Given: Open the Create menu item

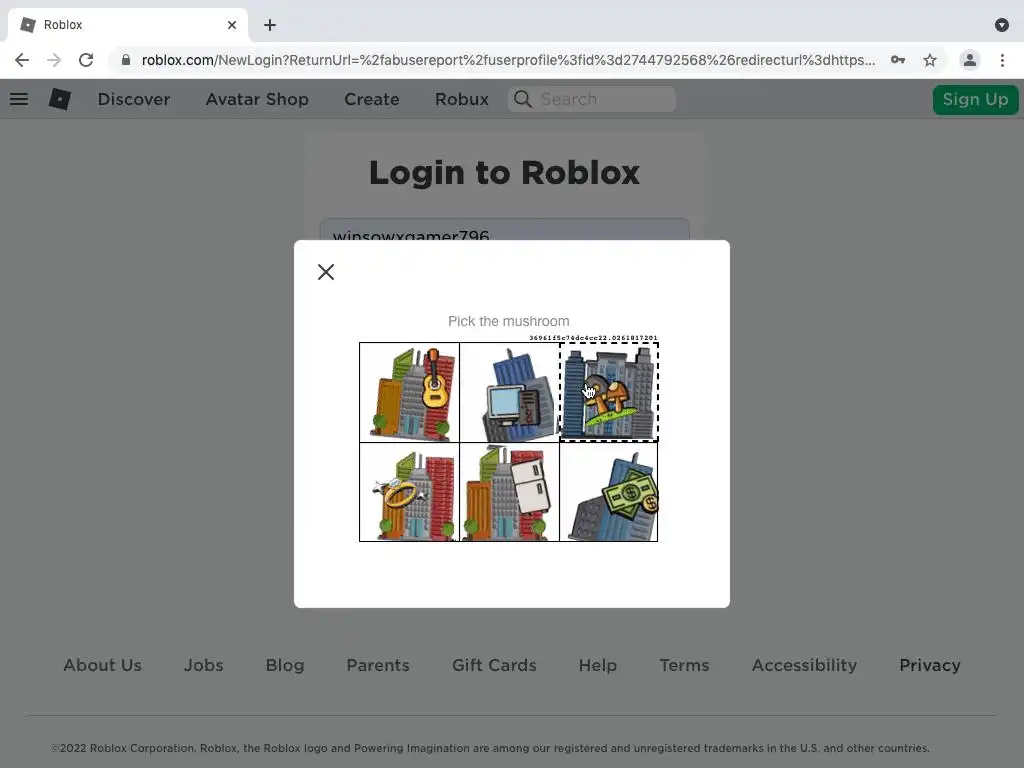Looking at the screenshot, I should pos(372,99).
